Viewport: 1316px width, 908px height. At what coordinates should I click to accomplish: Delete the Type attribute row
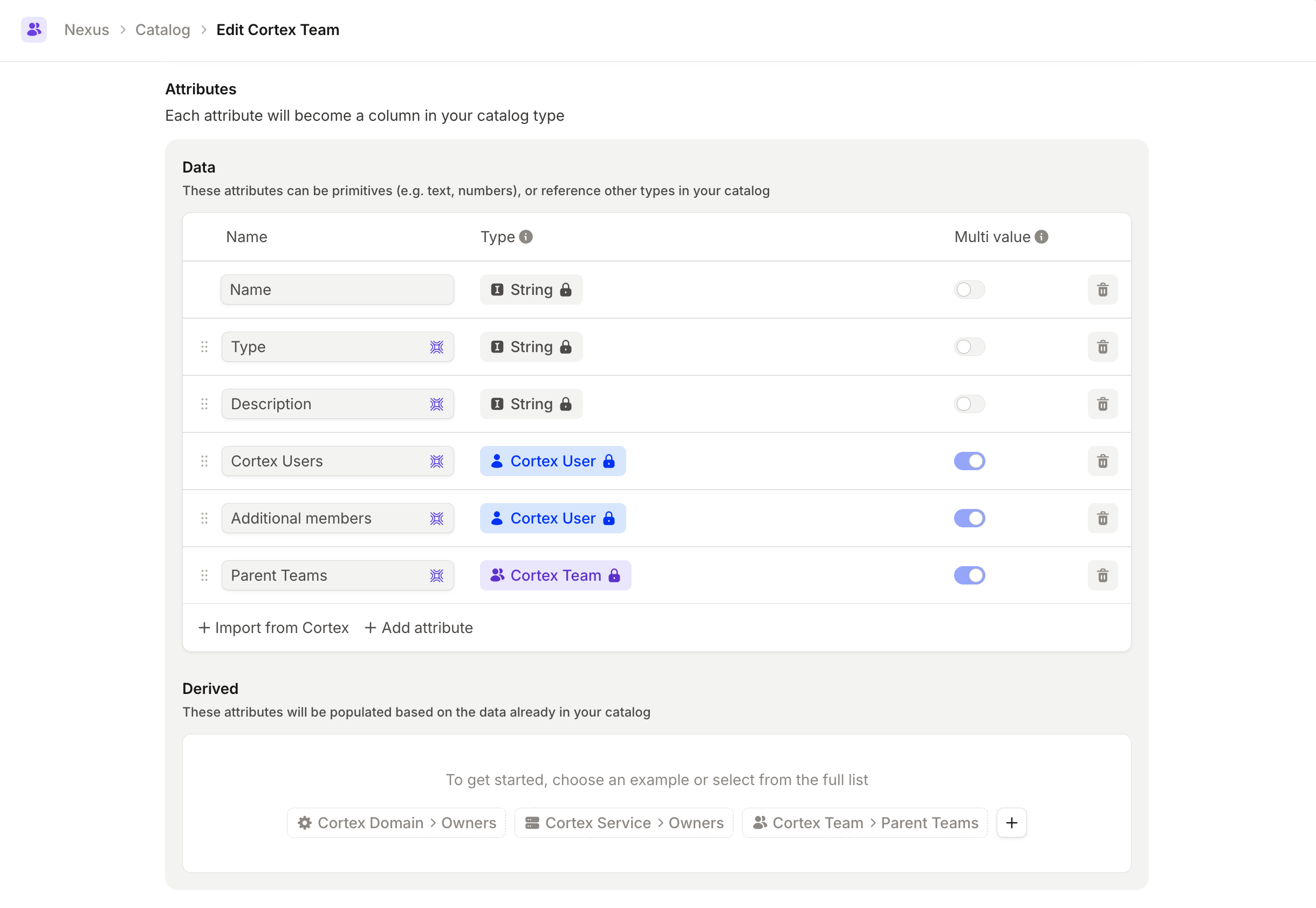coord(1102,347)
